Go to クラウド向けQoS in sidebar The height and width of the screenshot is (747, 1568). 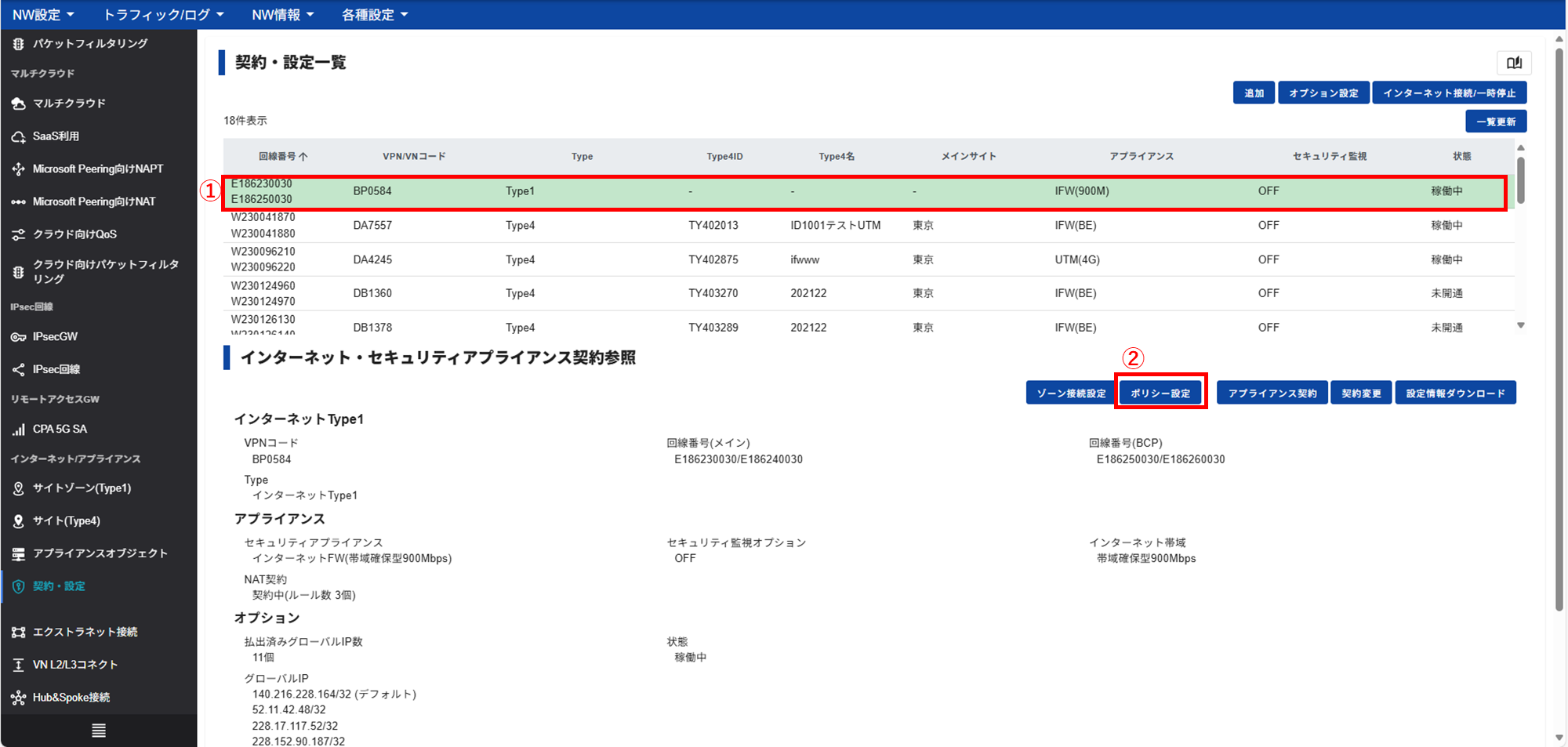pyautogui.click(x=74, y=234)
